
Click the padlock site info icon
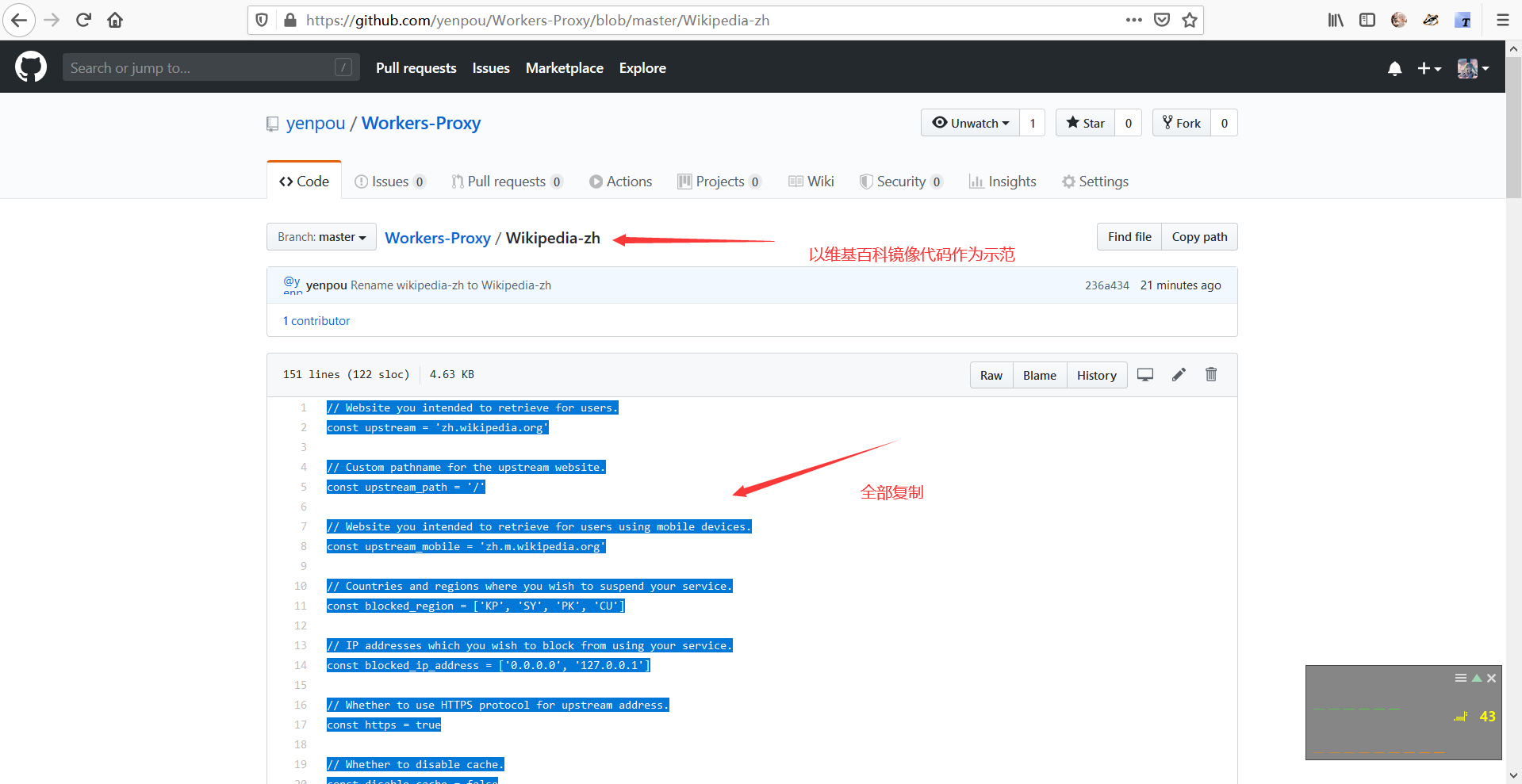click(x=290, y=20)
